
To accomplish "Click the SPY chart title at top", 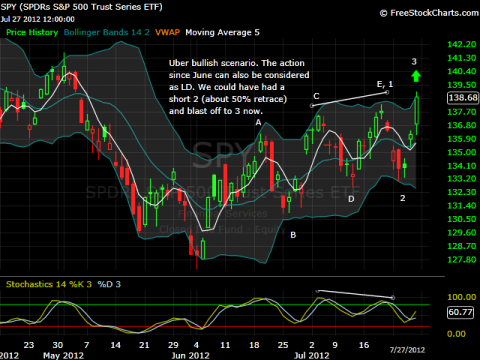I will tap(81, 7).
